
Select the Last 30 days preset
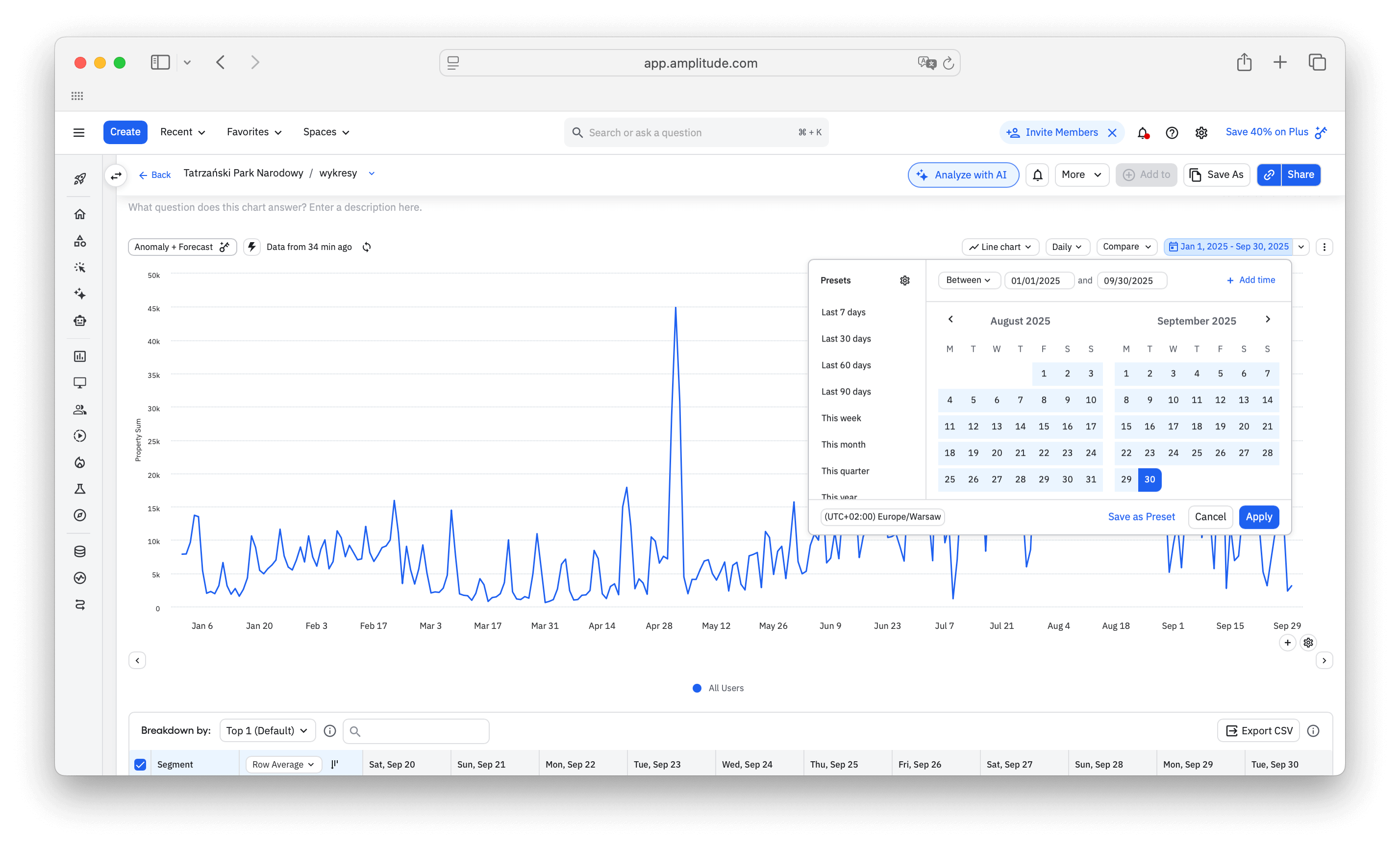click(x=846, y=339)
